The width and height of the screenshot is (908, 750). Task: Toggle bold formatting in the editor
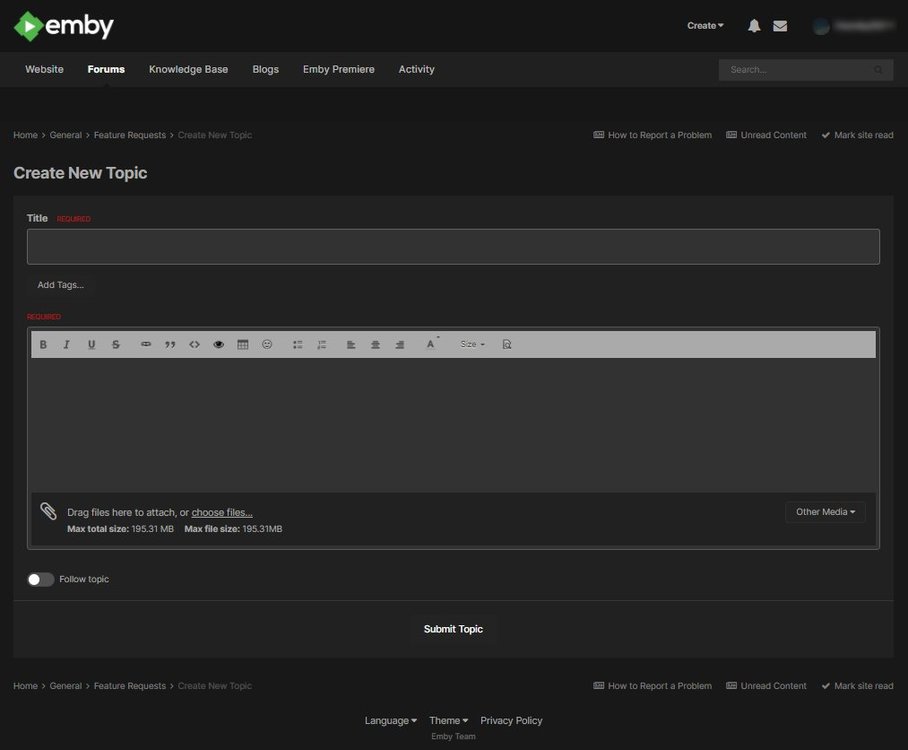click(43, 345)
